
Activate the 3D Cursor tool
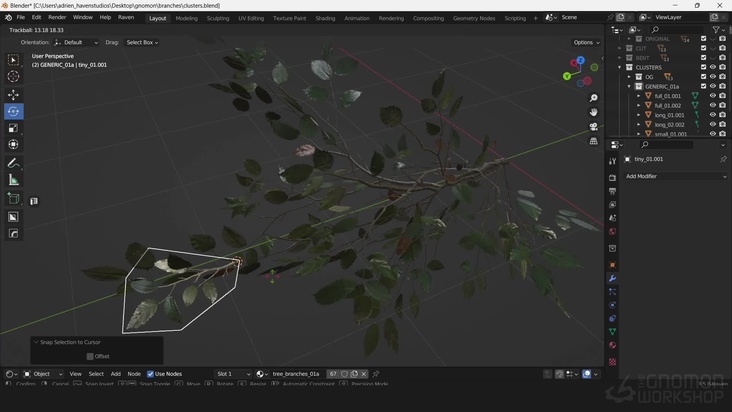[x=13, y=77]
